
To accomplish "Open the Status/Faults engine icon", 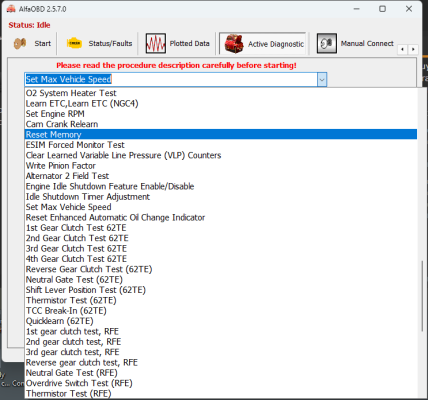I will [74, 43].
